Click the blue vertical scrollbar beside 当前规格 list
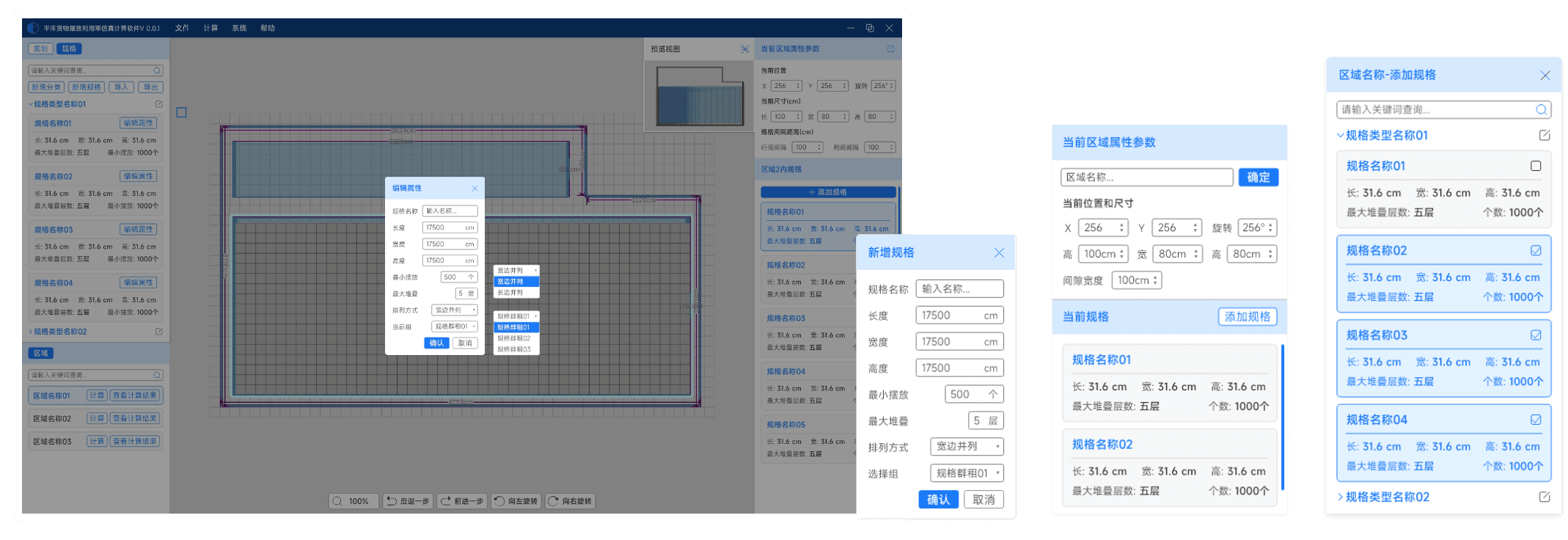The image size is (1568, 540). pyautogui.click(x=1283, y=417)
